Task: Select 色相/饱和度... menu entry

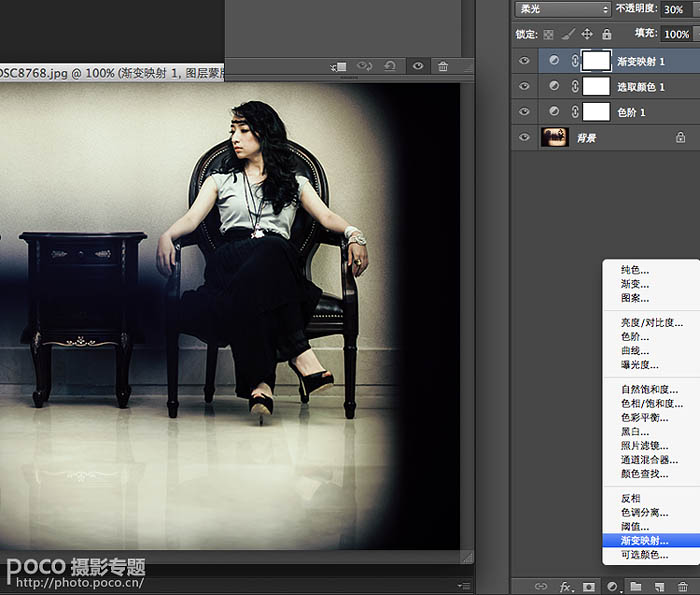Action: click(x=651, y=404)
